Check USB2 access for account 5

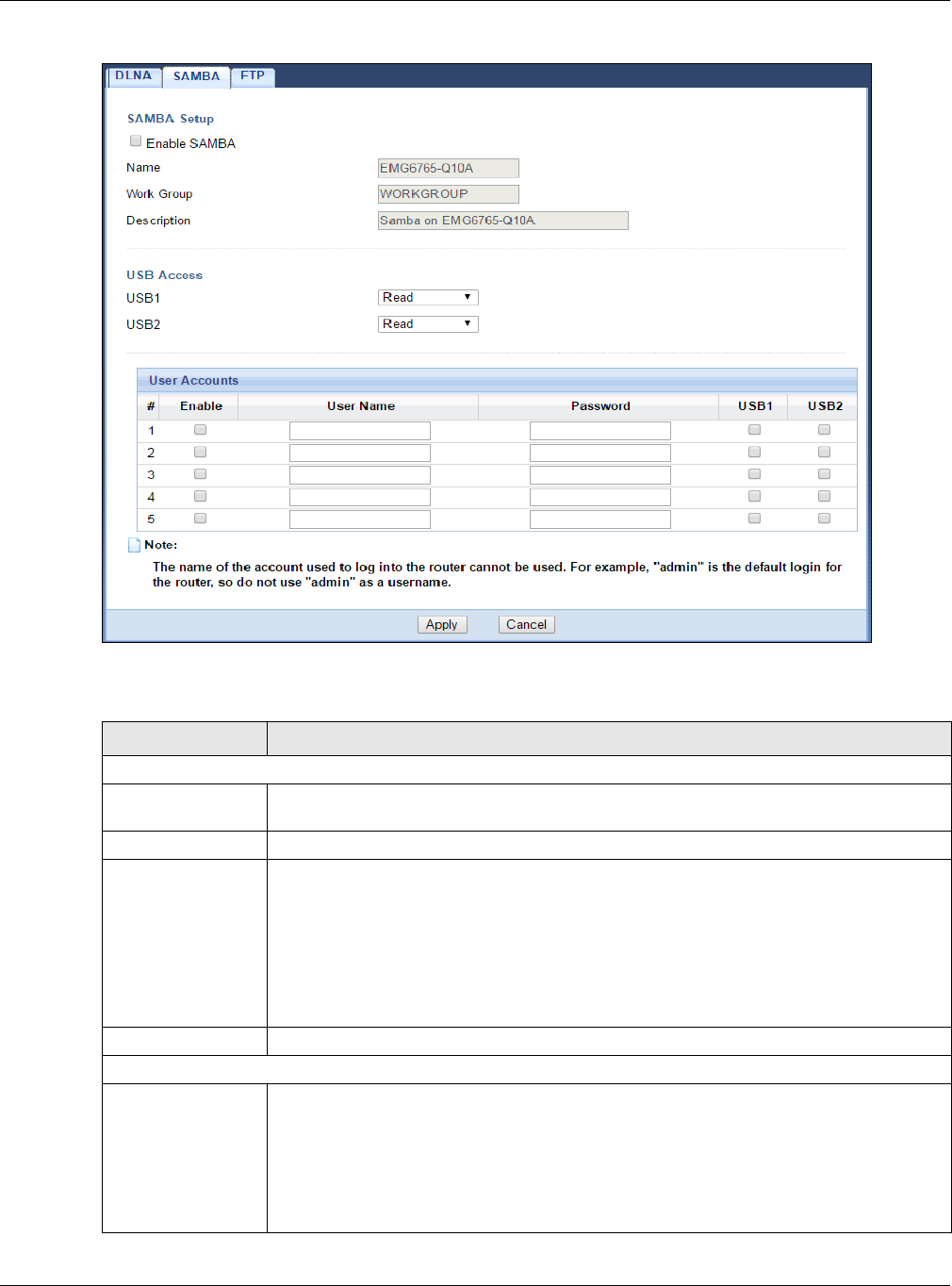point(824,519)
